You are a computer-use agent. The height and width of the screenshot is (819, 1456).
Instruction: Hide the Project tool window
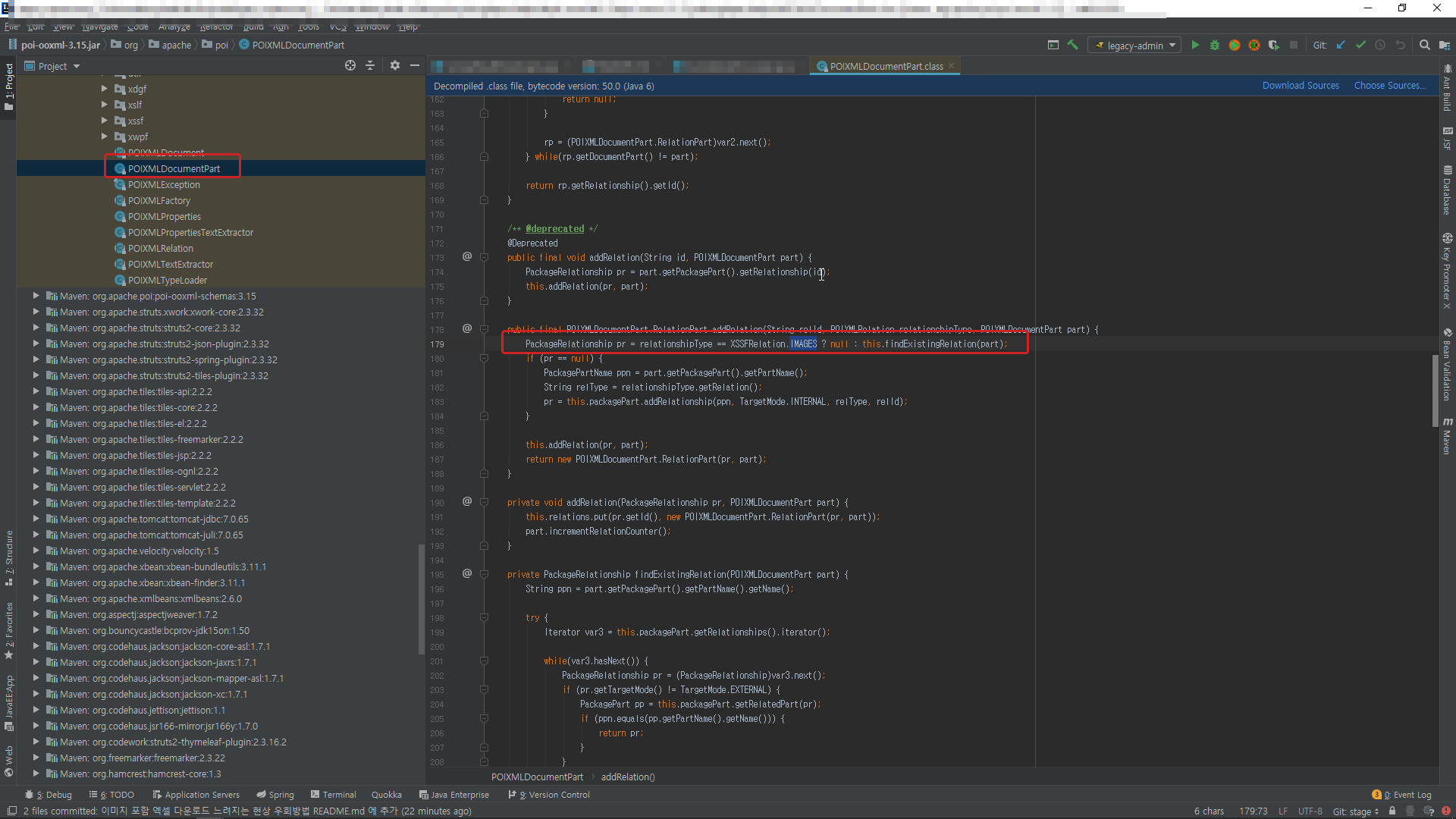pyautogui.click(x=415, y=66)
